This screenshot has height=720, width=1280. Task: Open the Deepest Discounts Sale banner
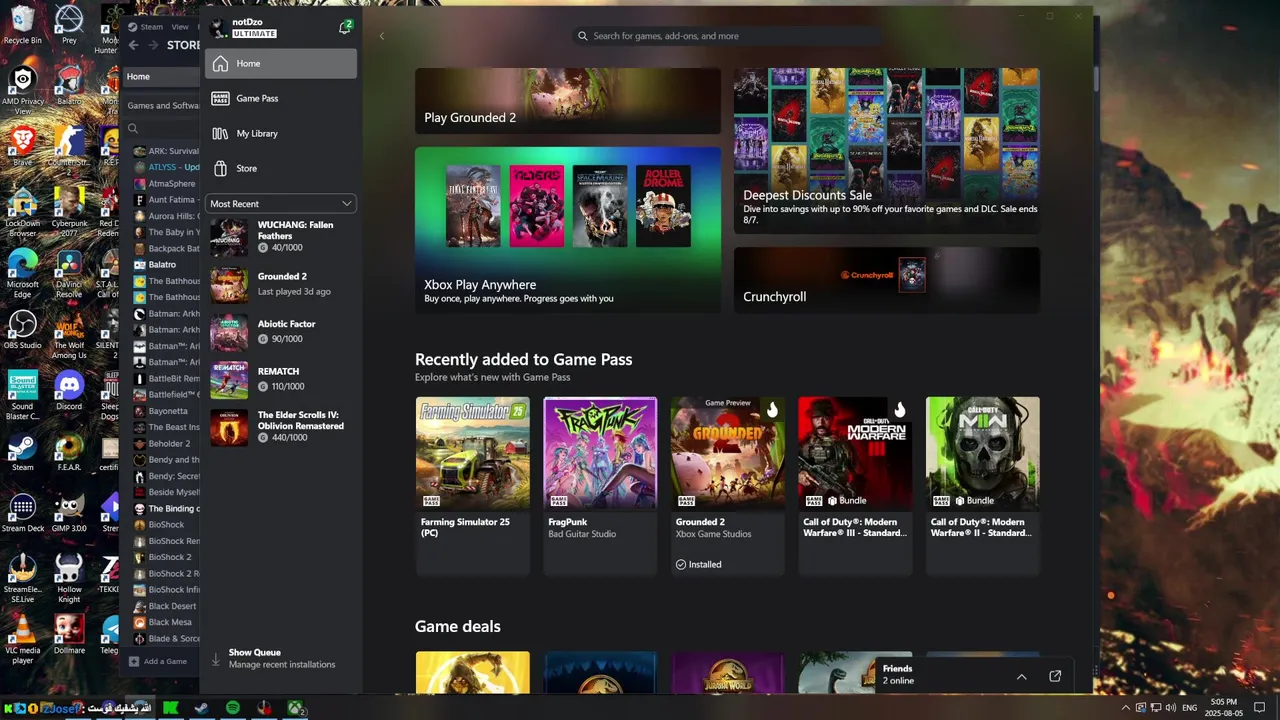pos(886,151)
